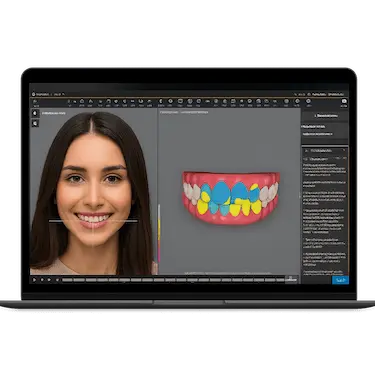Start playback with the play triangle button
375x375 pixels.
34,280
